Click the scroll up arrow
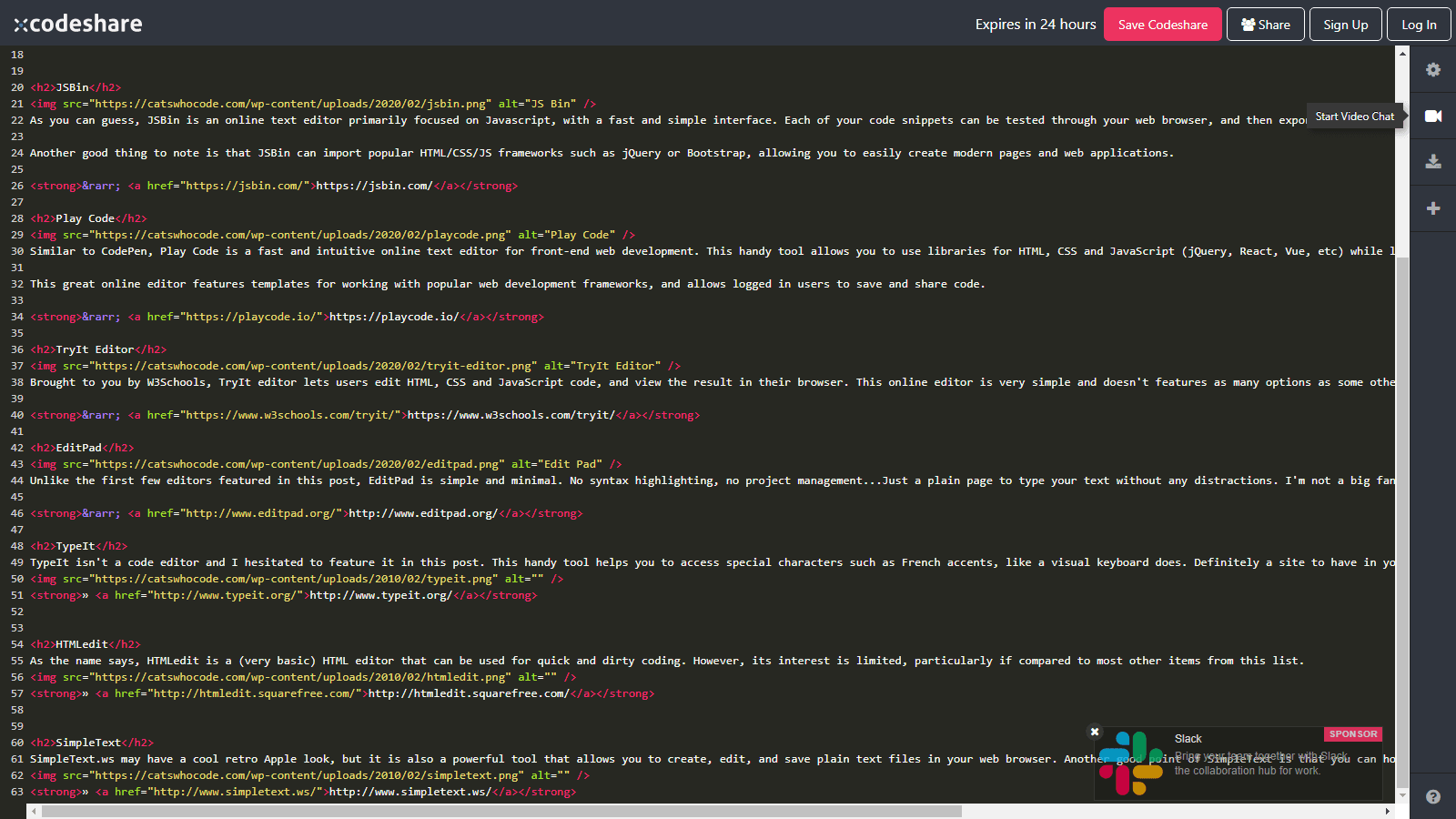This screenshot has width=1456, height=819. (x=1402, y=54)
